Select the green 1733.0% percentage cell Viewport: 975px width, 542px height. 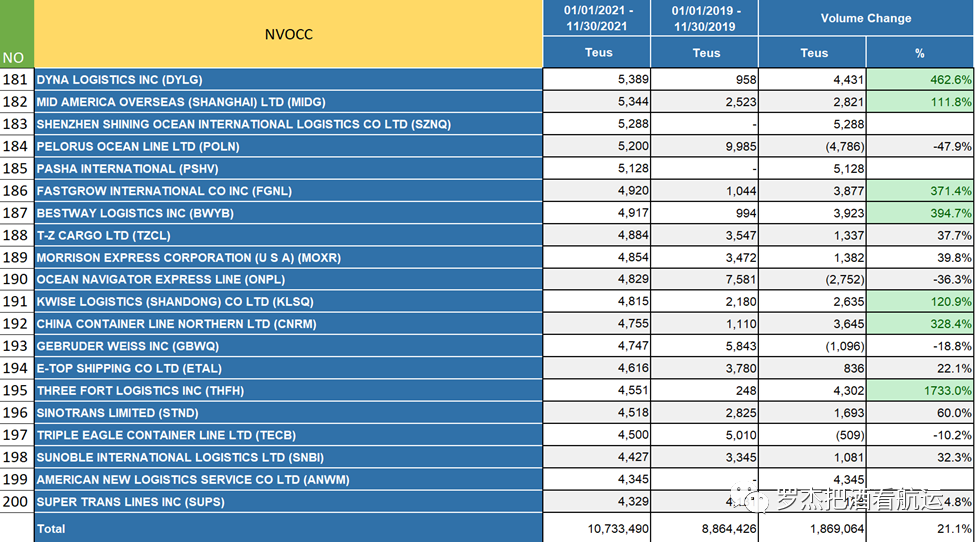click(920, 391)
